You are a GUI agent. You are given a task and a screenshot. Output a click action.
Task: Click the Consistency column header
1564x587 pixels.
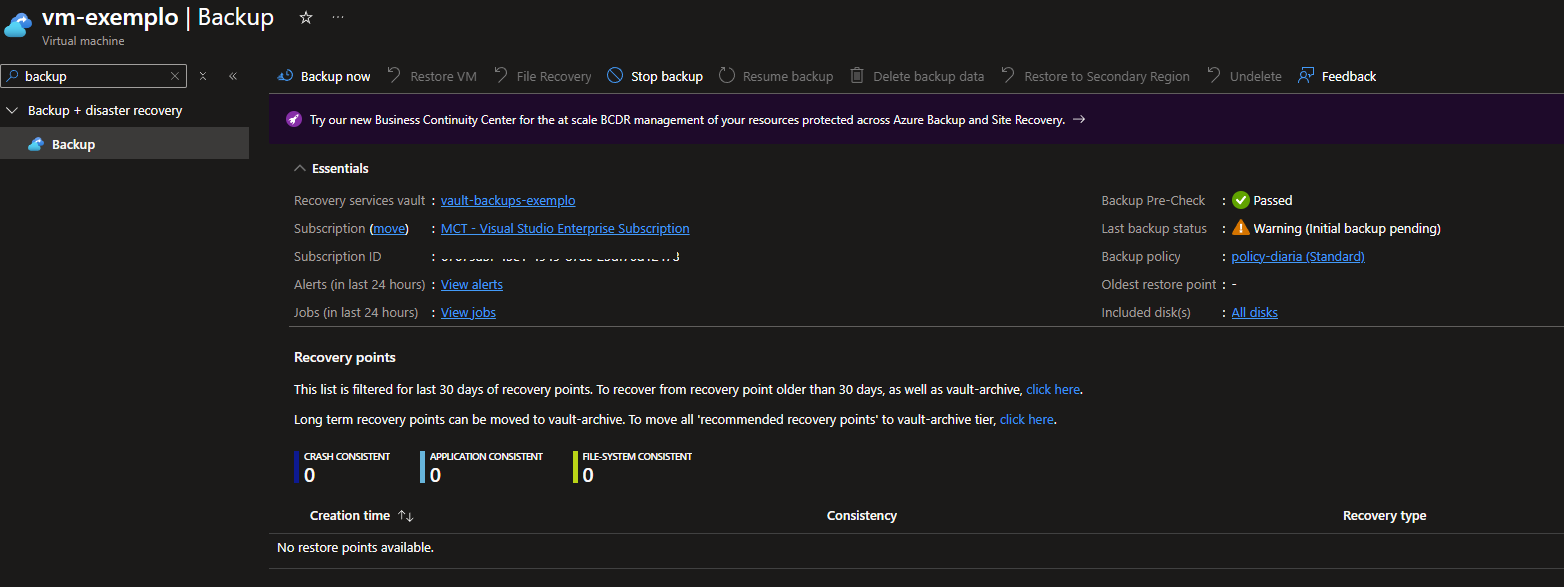point(862,516)
